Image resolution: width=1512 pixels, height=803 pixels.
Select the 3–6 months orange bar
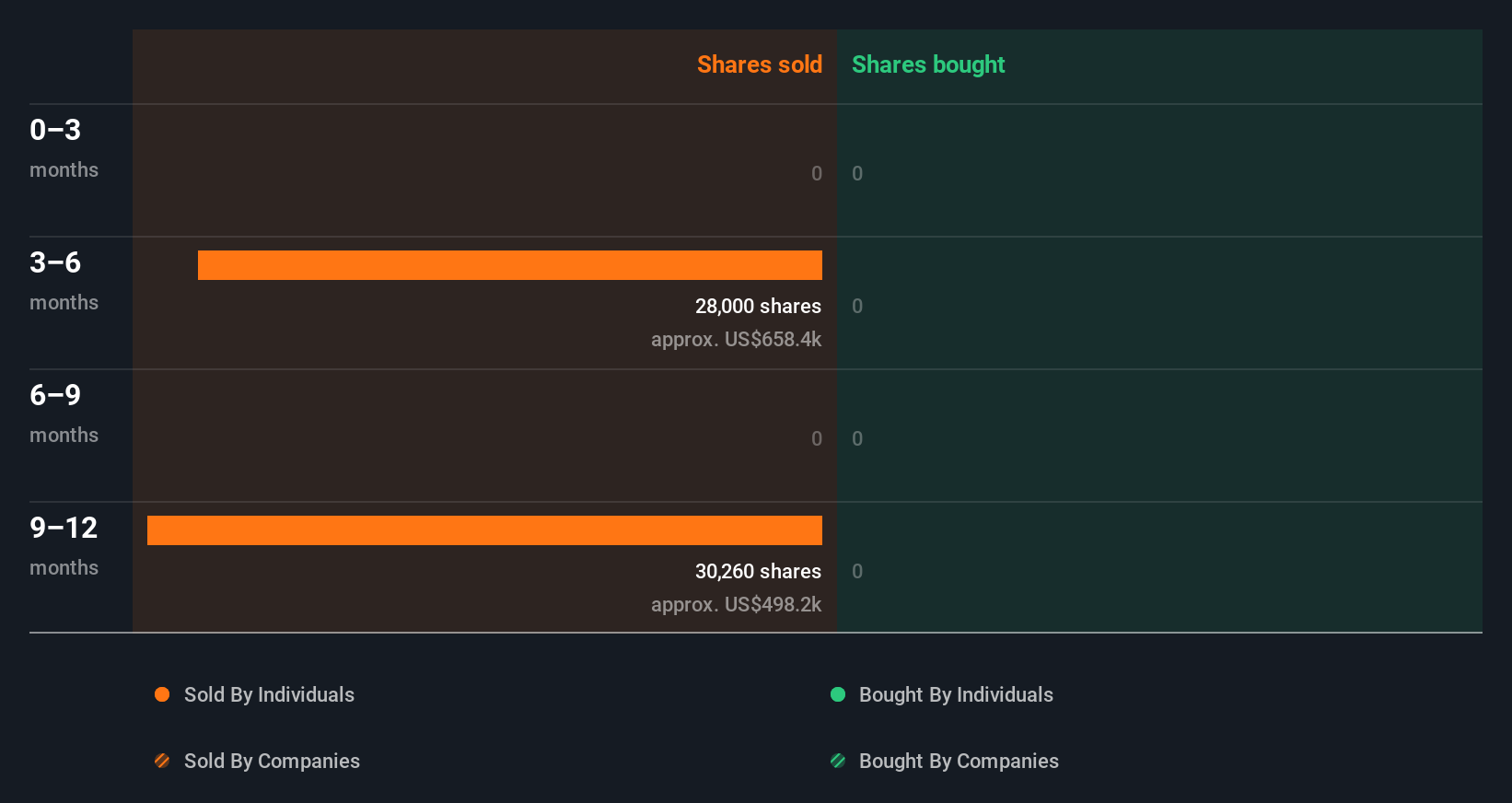pyautogui.click(x=509, y=265)
